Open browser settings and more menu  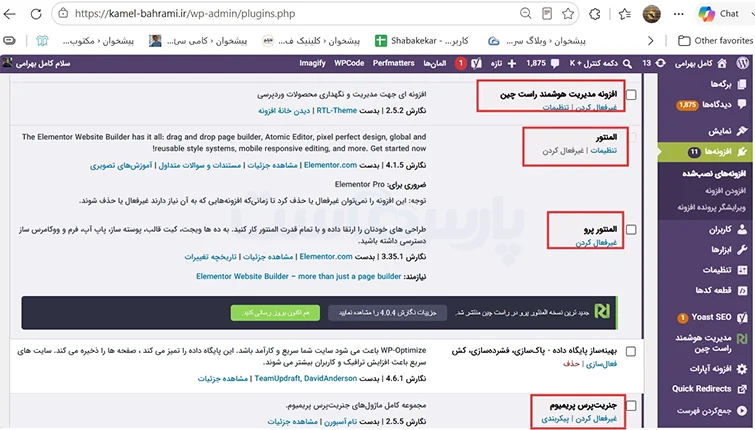point(679,14)
